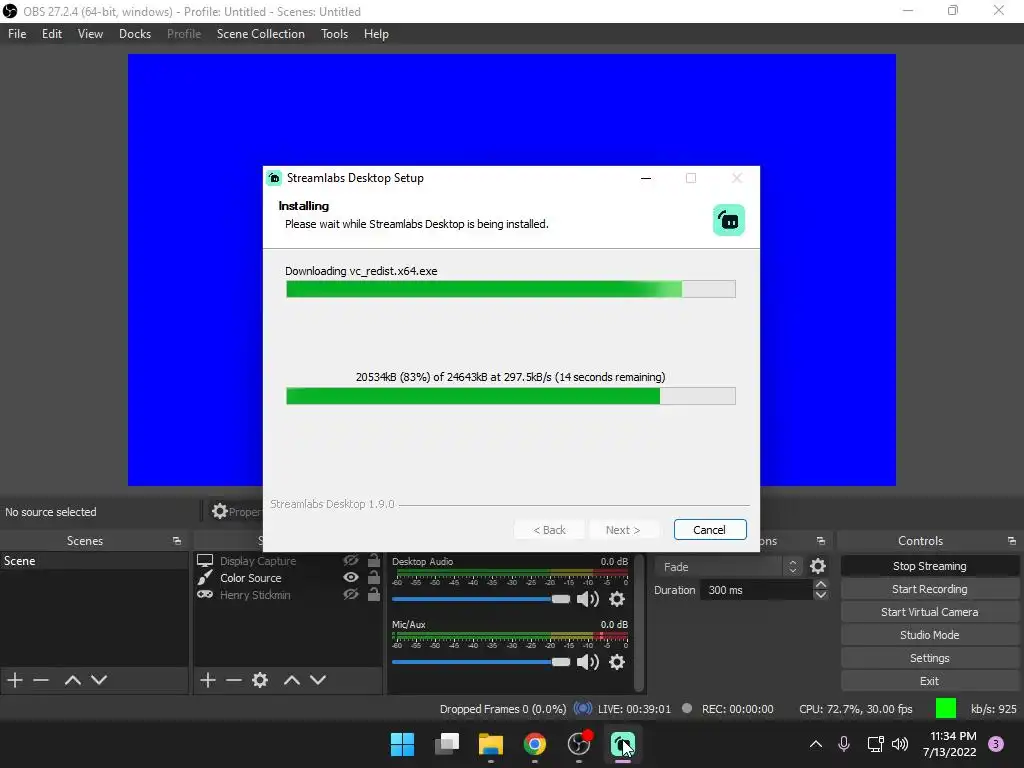
Task: Add a new source with plus icon
Action: pyautogui.click(x=208, y=680)
